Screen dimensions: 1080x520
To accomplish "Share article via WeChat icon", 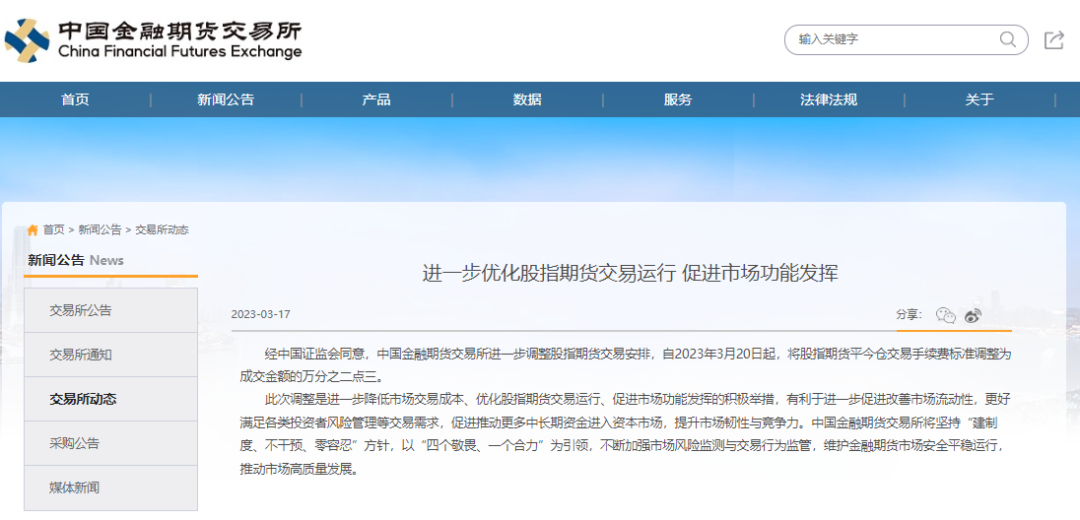I will 945,315.
